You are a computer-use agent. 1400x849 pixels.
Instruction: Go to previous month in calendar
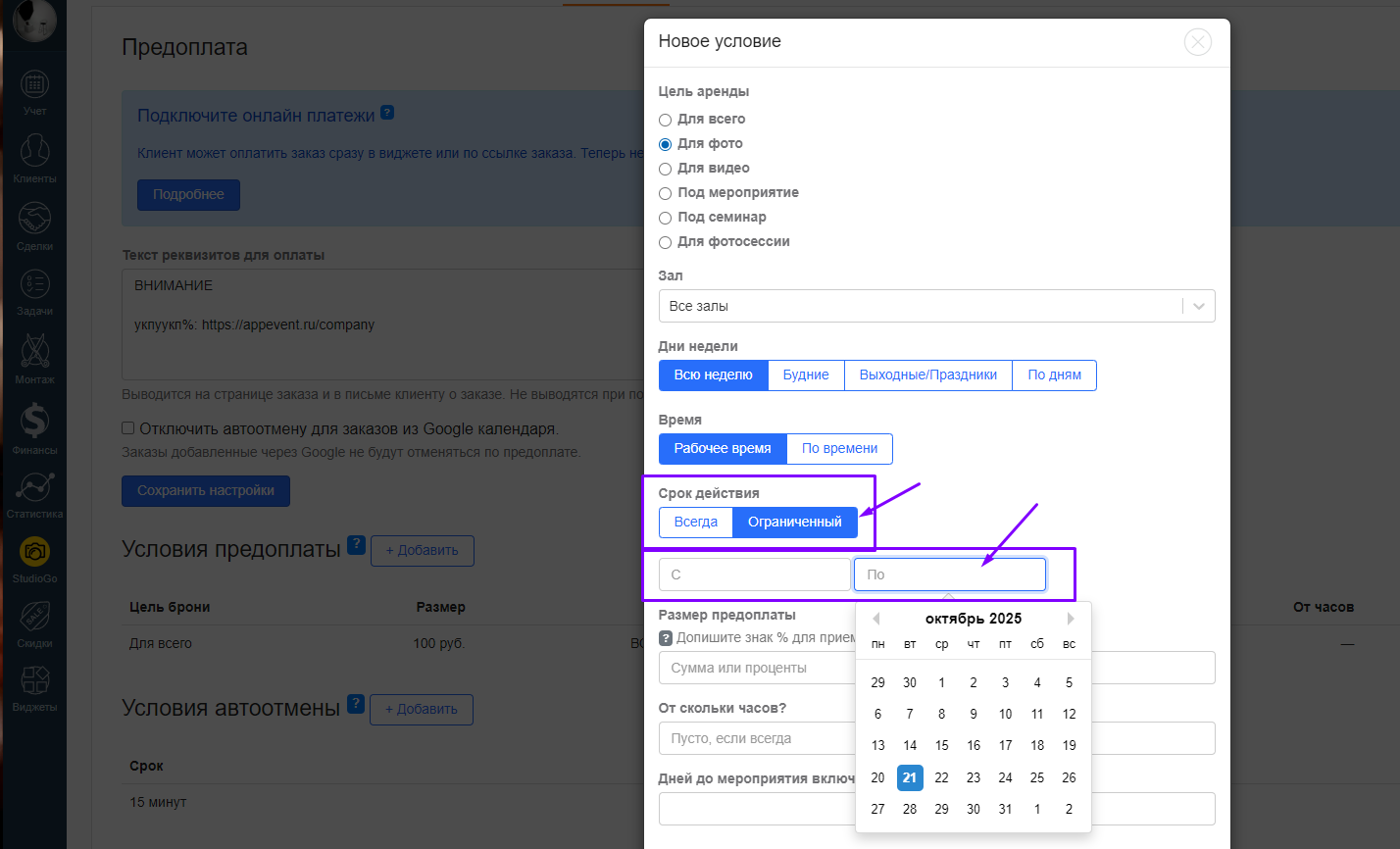tap(875, 619)
